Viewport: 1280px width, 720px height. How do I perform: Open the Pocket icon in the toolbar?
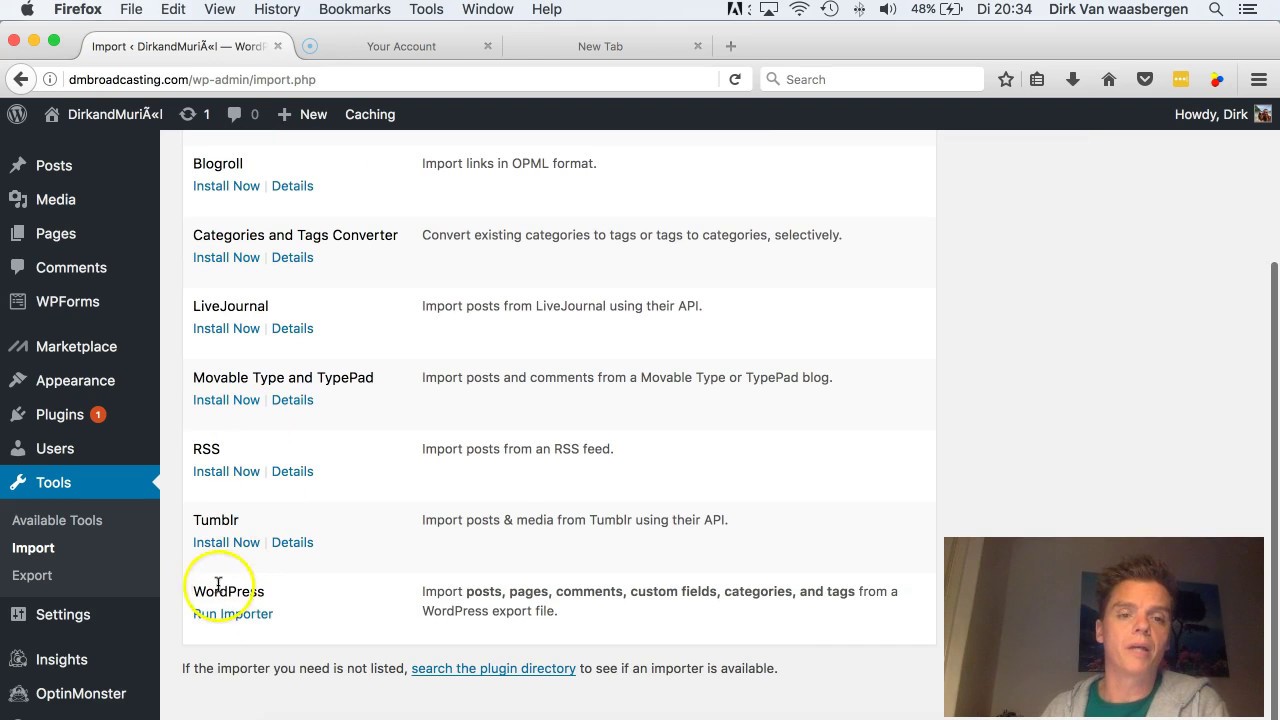point(1145,79)
